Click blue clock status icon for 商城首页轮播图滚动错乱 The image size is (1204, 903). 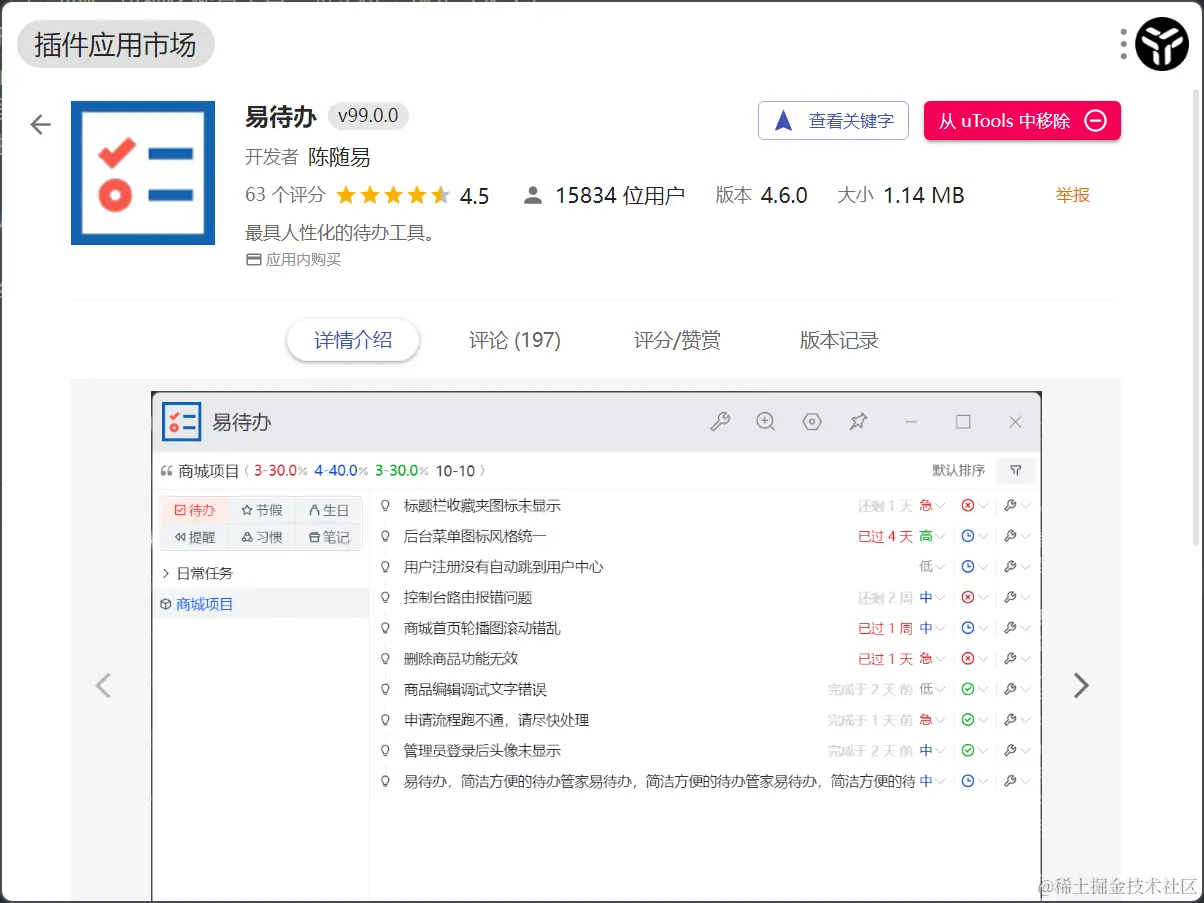(x=968, y=628)
